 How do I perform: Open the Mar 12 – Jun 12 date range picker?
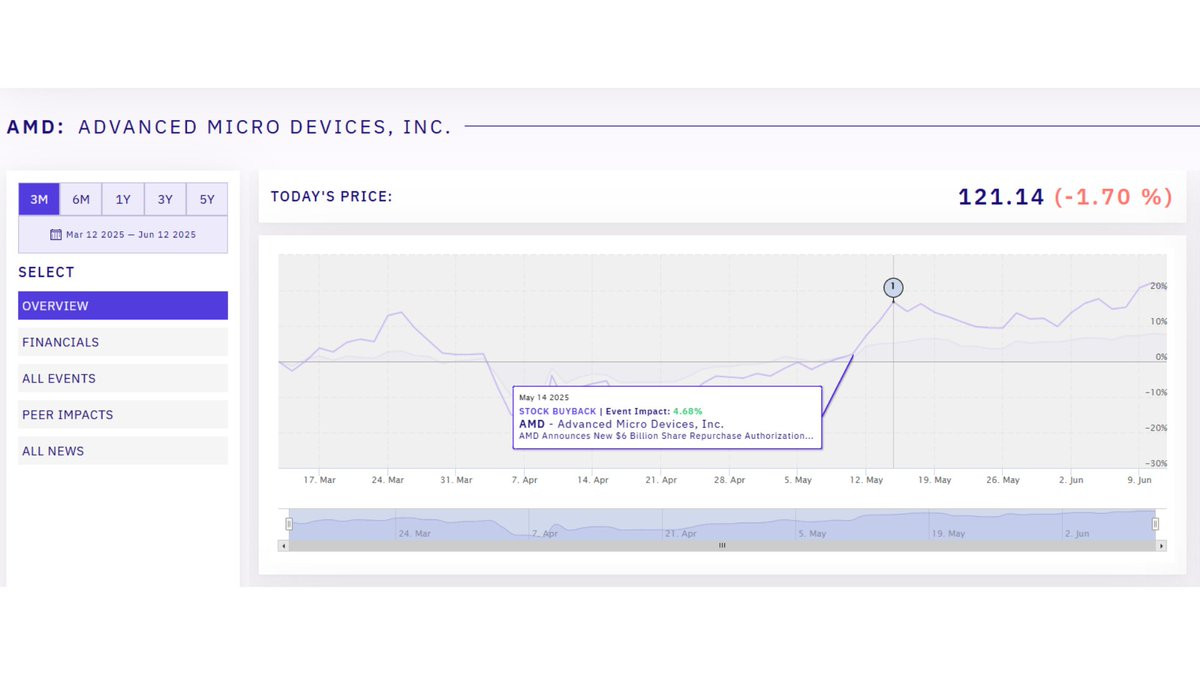coord(130,235)
